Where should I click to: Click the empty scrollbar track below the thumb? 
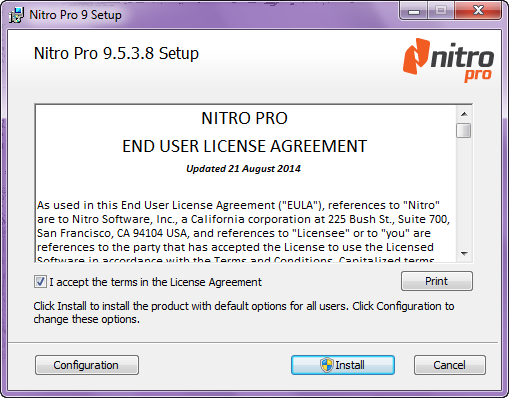pos(464,192)
